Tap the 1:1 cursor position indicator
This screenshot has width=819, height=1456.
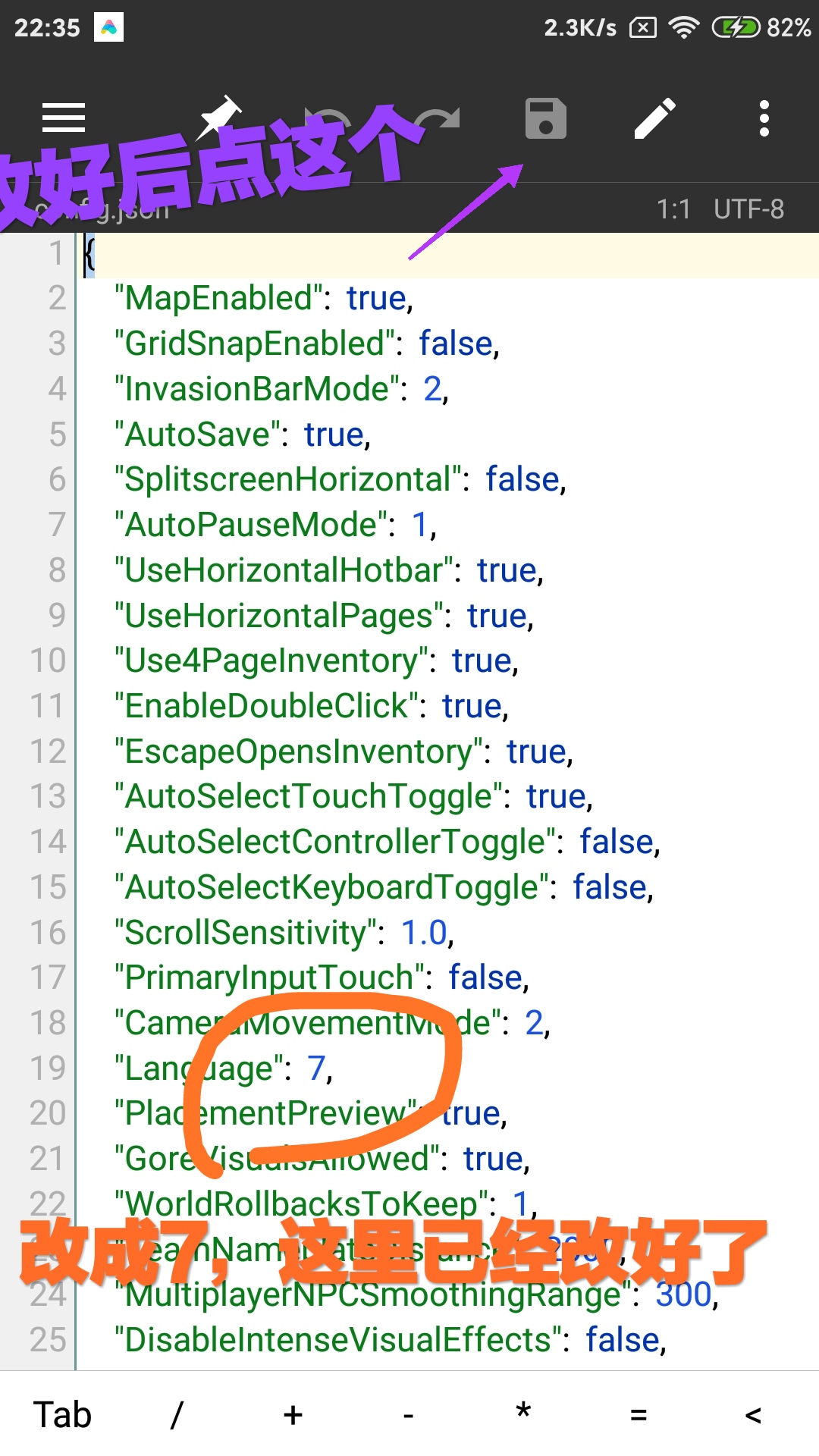(673, 209)
